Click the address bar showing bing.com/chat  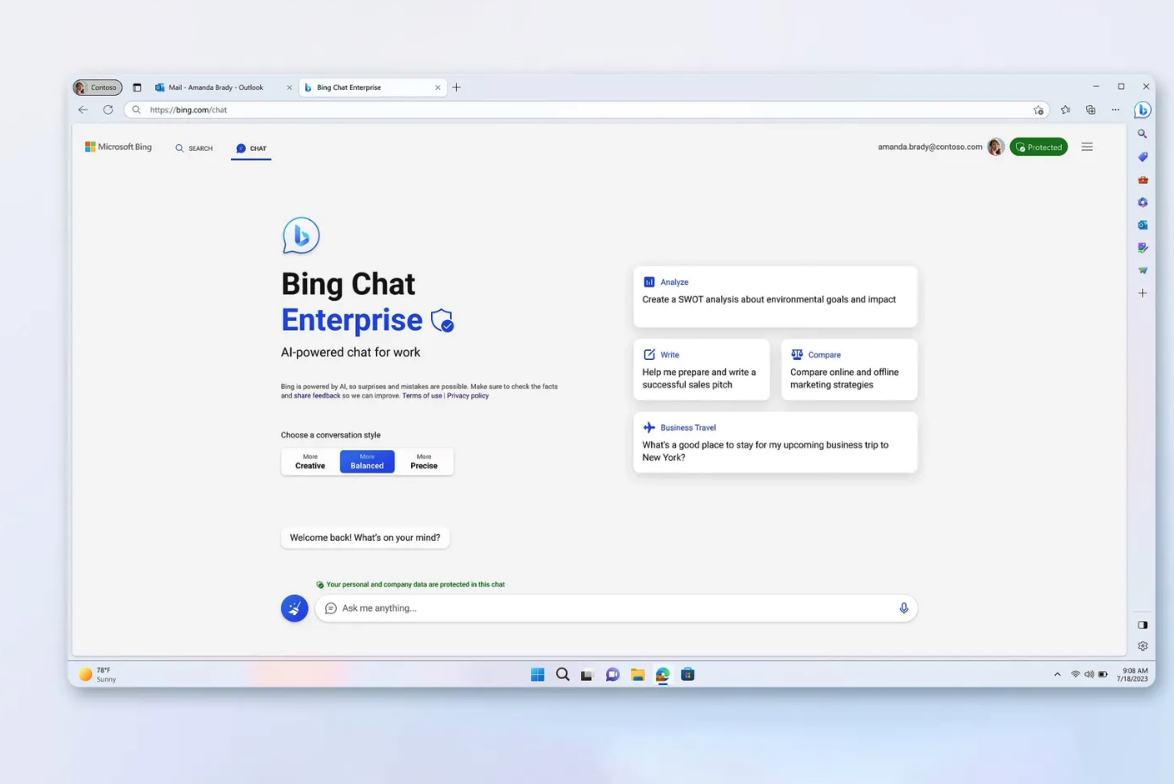(x=586, y=110)
